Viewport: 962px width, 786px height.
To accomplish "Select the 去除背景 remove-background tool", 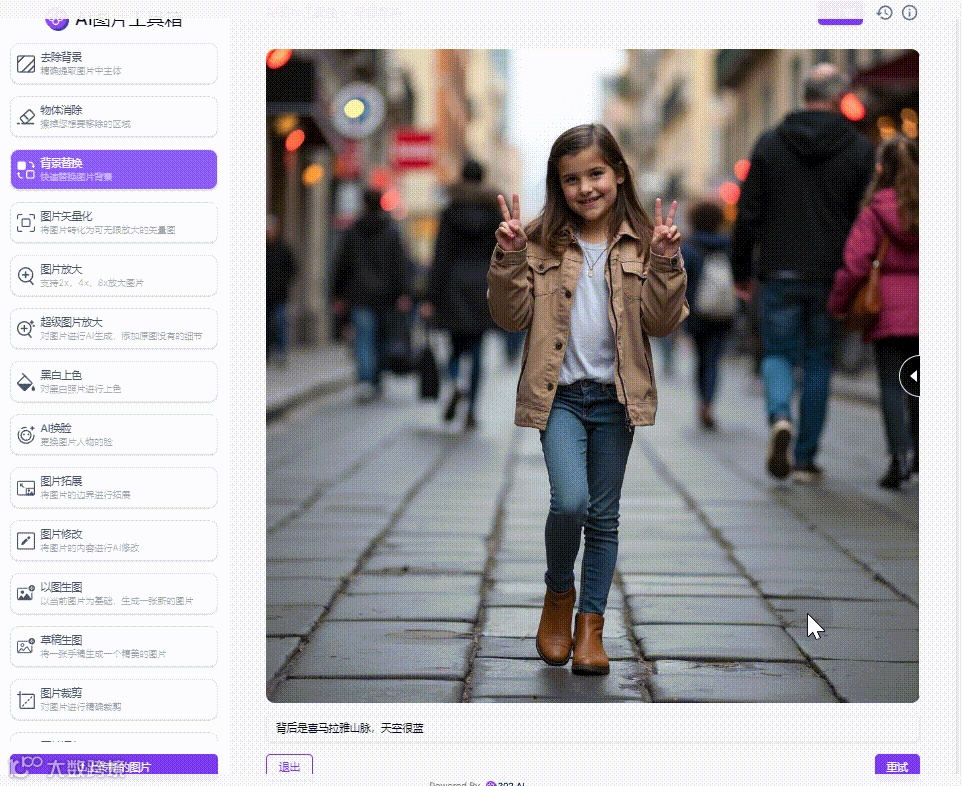I will point(114,64).
